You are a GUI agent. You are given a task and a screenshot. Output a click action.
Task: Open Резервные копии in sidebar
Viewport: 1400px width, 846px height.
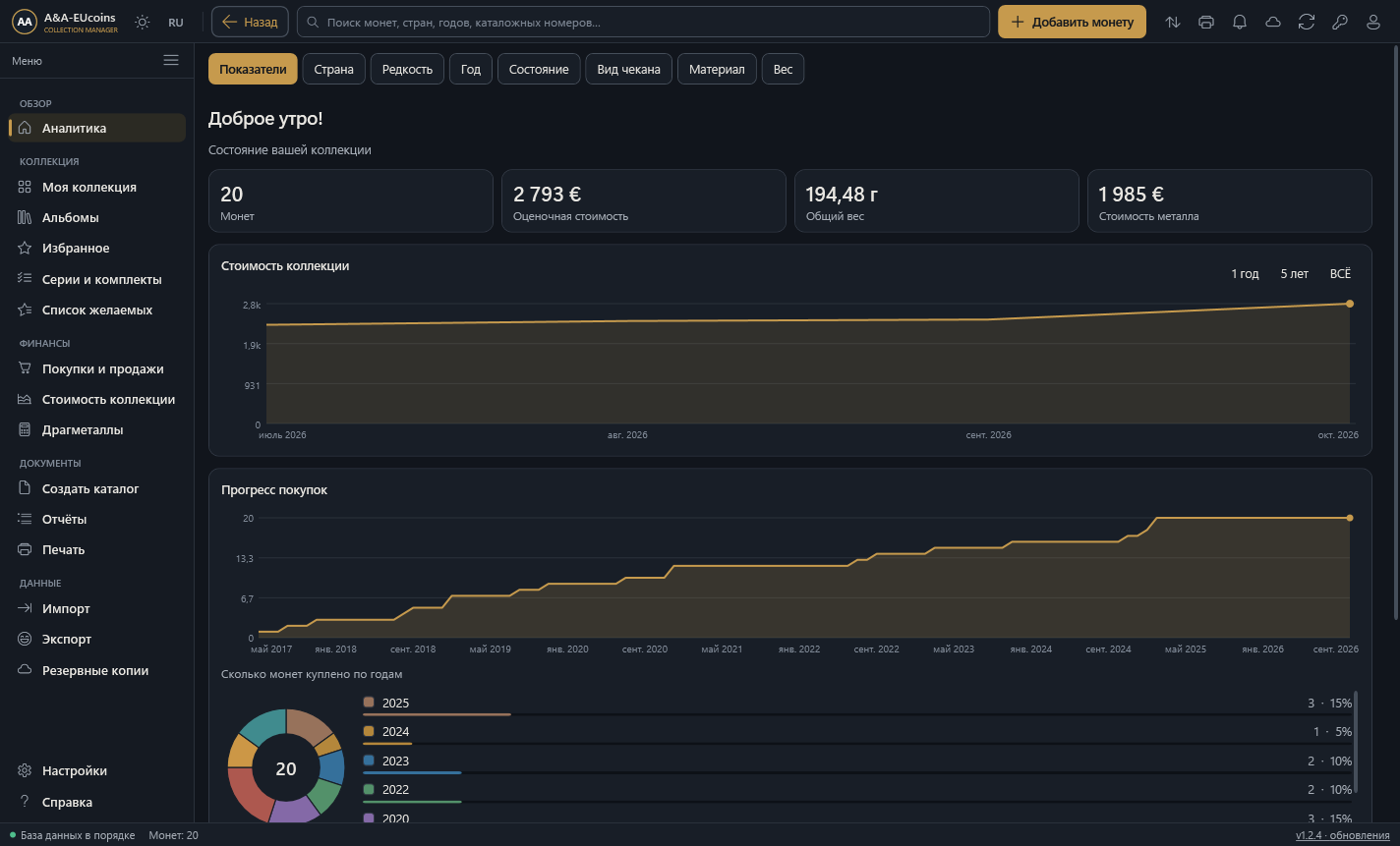pyautogui.click(x=97, y=670)
